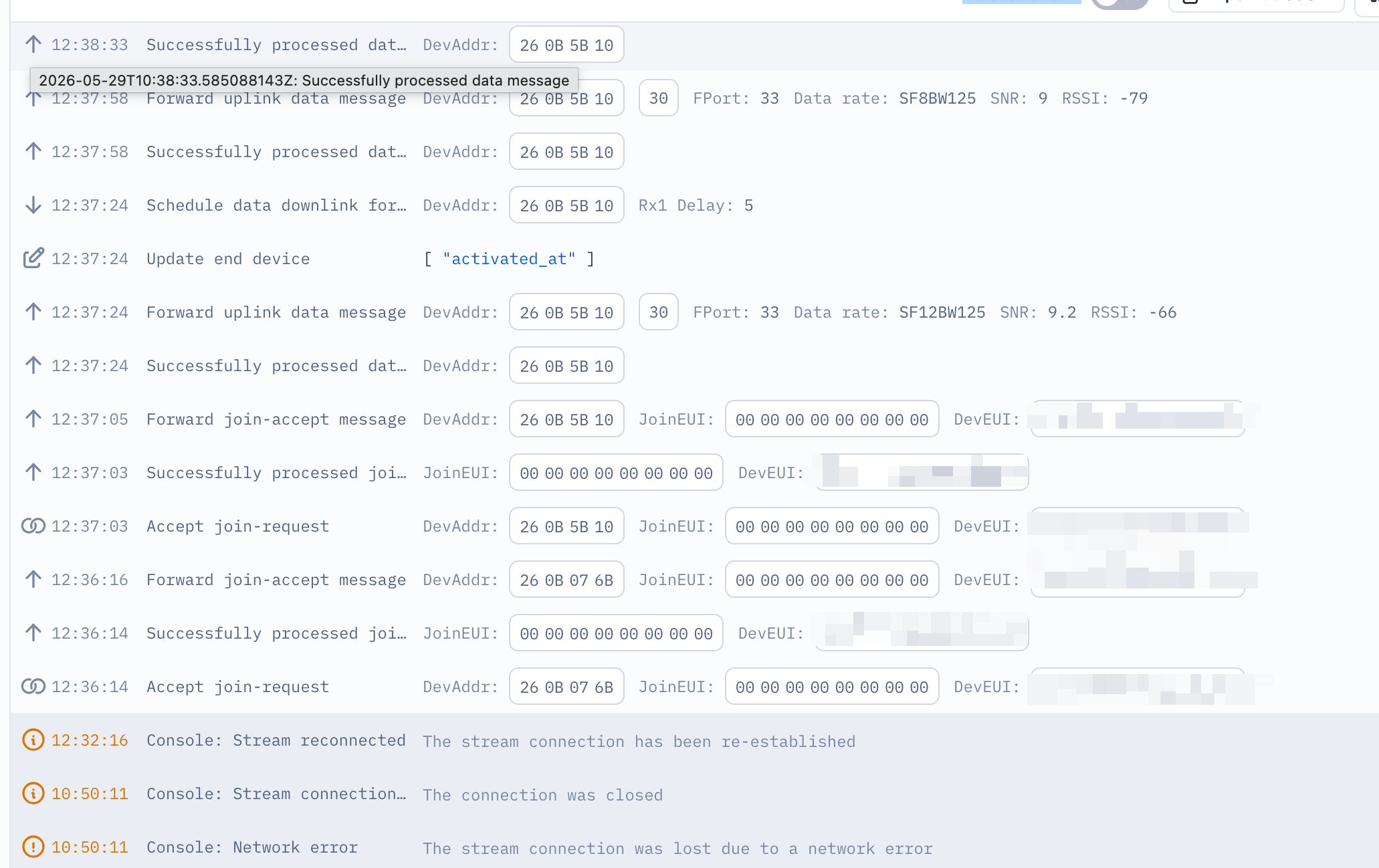Click RSSI: -79 value
Viewport: 1379px width, 868px height.
1134,98
